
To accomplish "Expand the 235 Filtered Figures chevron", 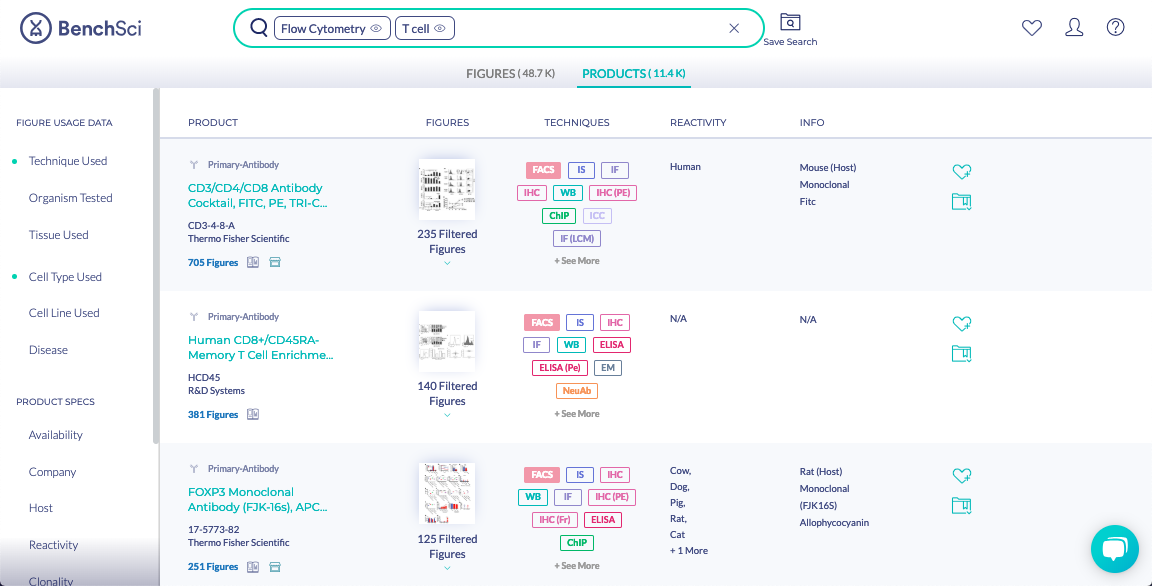I will (447, 264).
